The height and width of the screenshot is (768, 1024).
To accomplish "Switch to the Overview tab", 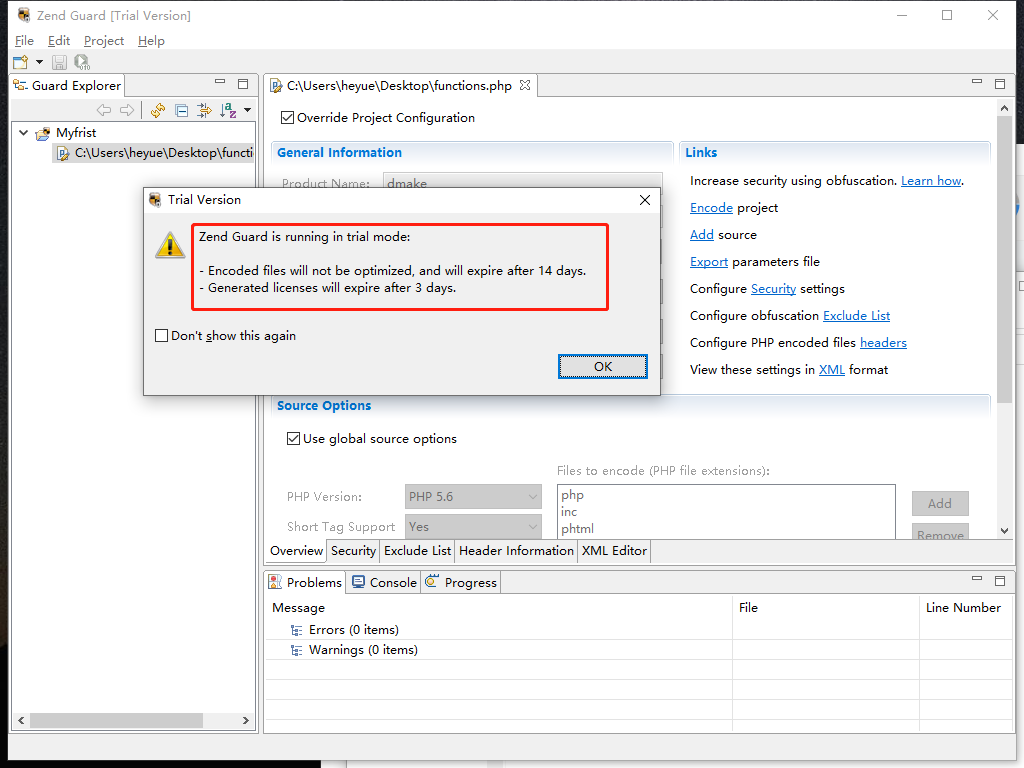I will (296, 551).
